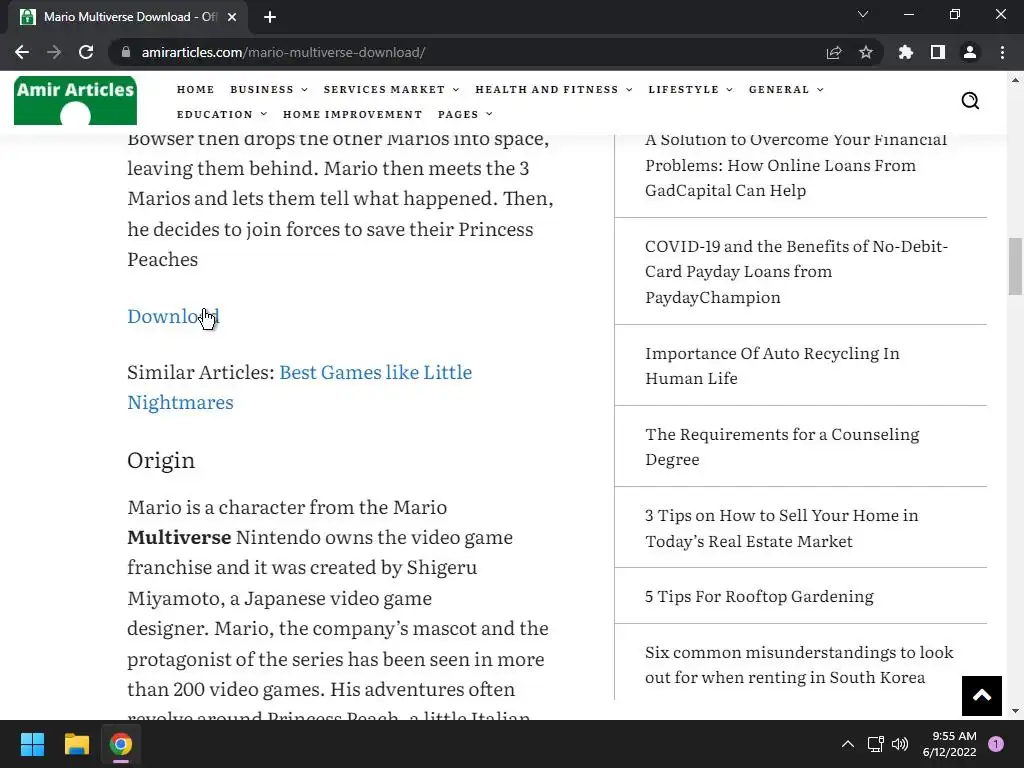Open the clock showing 9:55 AM
Screen dimensions: 1024x768
click(949, 744)
